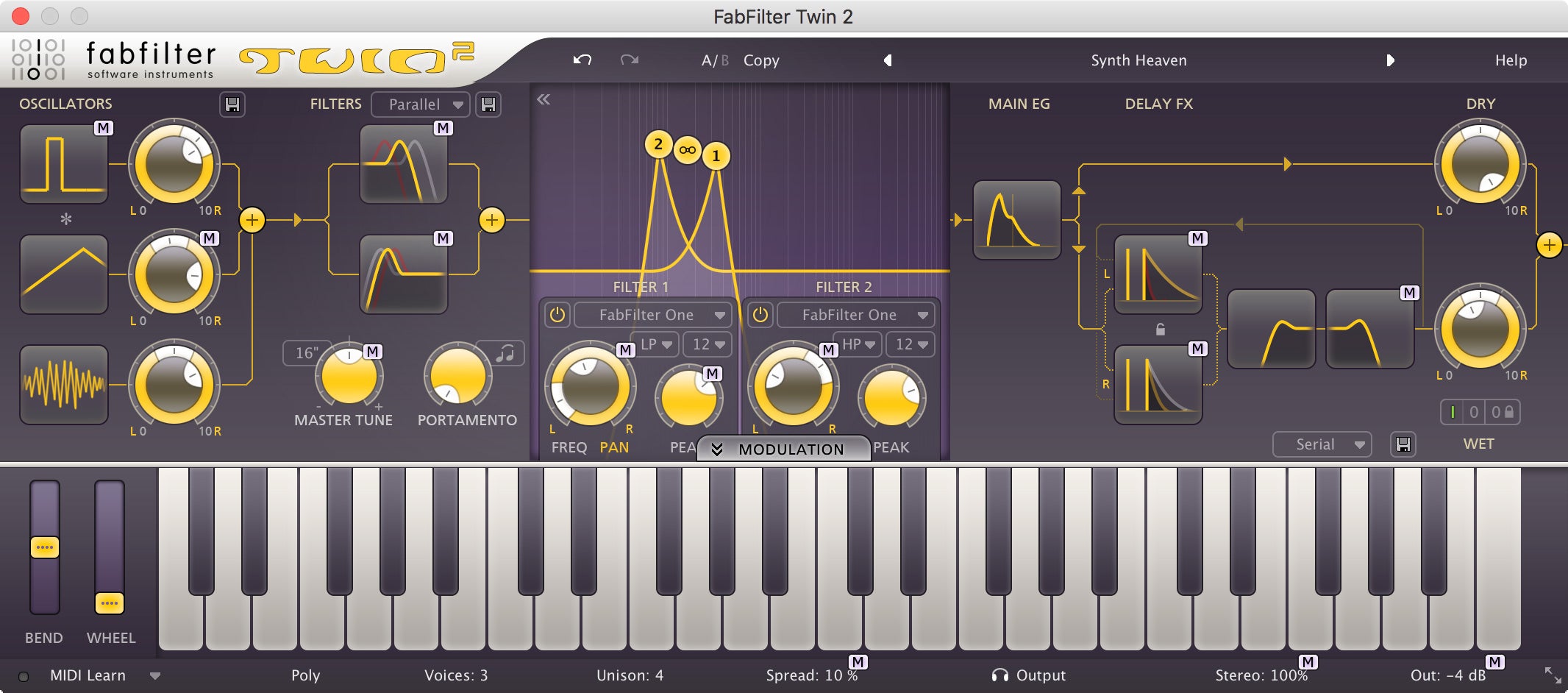Toggle Filter 1 power button

(557, 315)
